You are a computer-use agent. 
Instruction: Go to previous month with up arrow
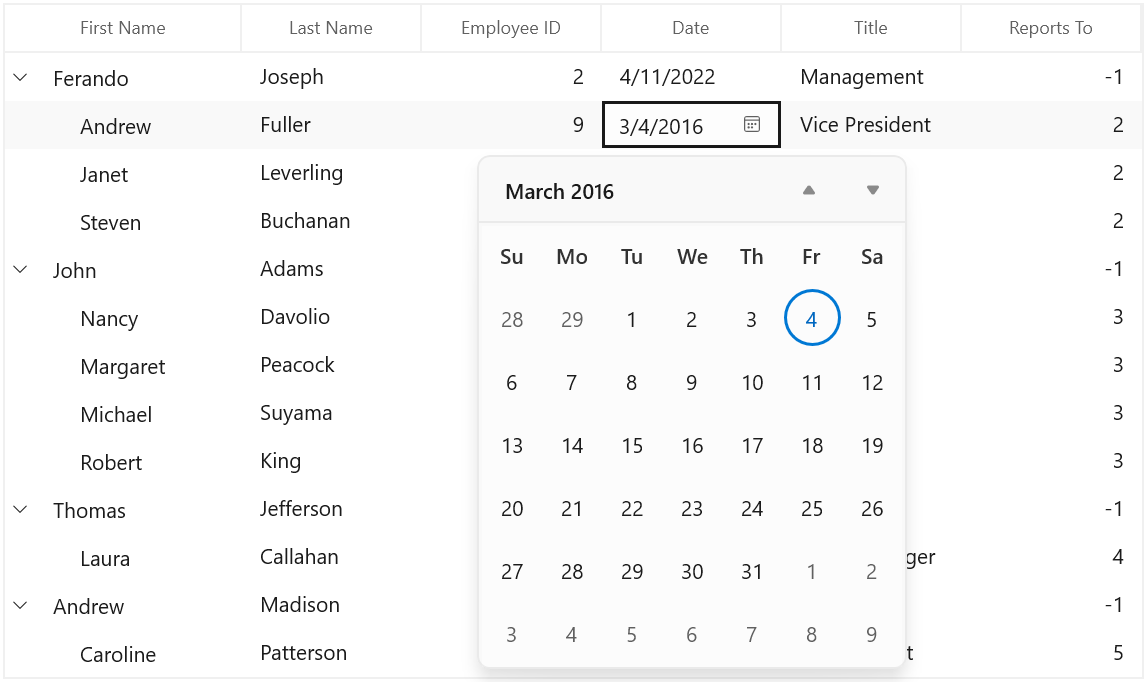tap(808, 190)
